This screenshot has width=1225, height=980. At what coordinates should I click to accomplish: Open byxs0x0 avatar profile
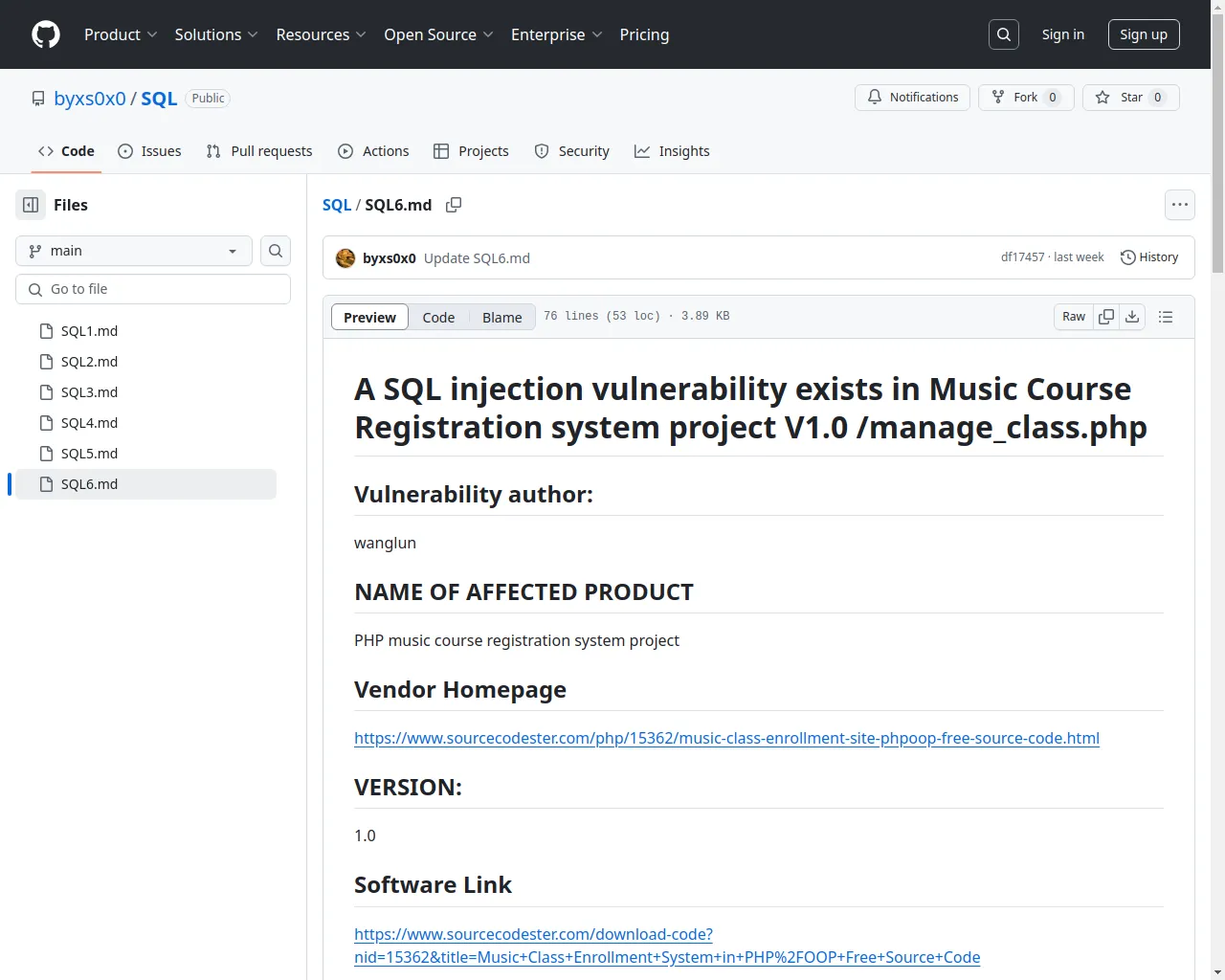(345, 258)
